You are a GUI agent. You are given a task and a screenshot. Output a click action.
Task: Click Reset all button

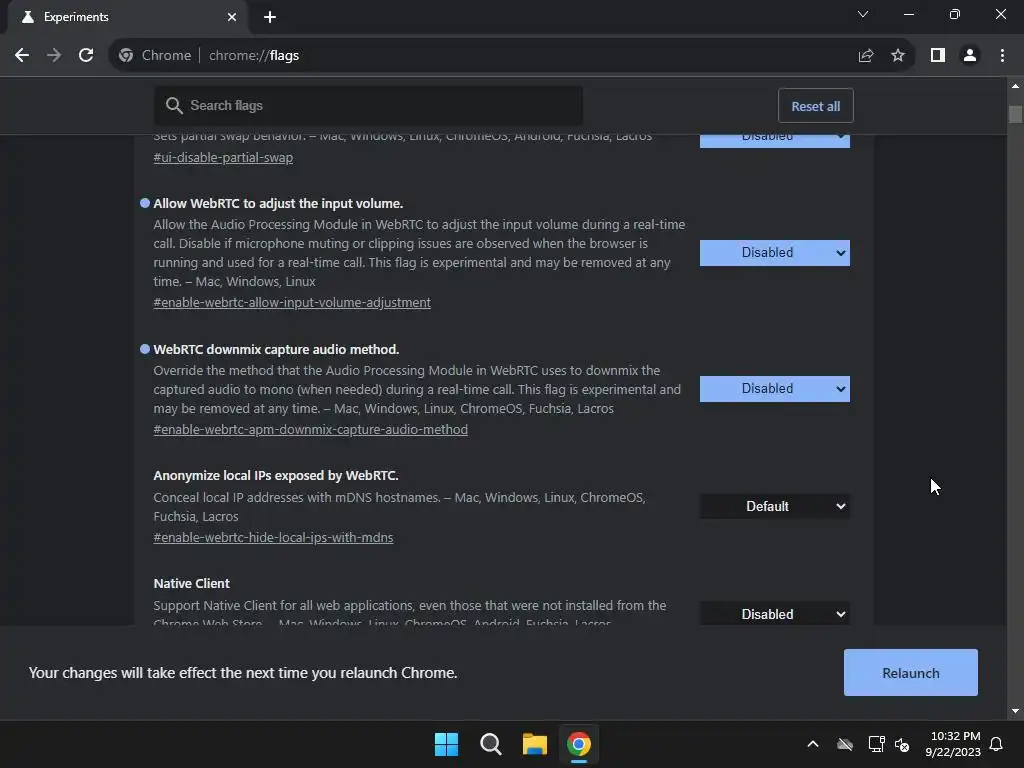point(816,106)
